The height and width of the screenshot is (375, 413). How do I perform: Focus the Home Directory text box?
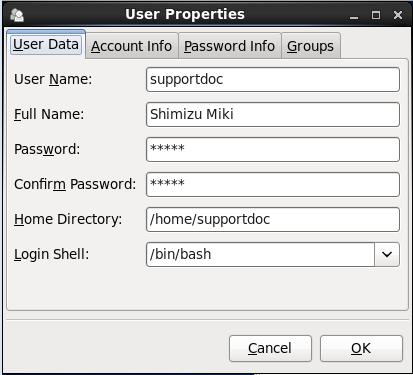(x=273, y=219)
